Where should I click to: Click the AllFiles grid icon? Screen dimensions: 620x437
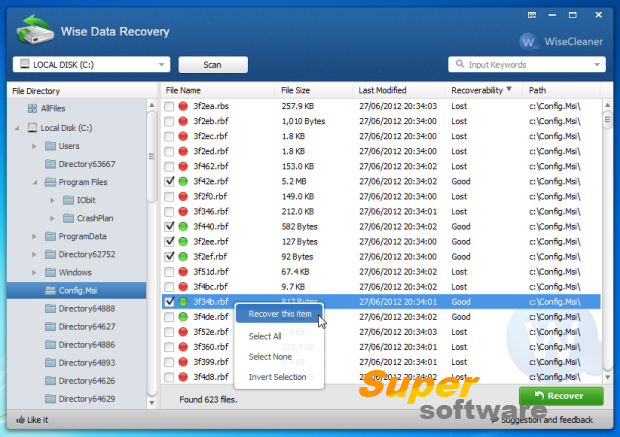click(x=32, y=108)
